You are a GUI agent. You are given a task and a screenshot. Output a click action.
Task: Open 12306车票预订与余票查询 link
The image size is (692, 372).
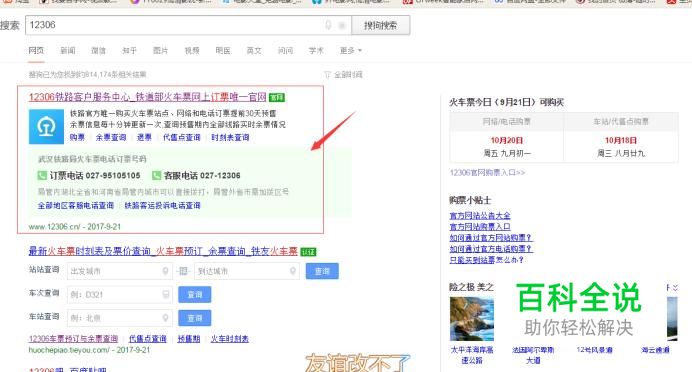click(x=73, y=339)
